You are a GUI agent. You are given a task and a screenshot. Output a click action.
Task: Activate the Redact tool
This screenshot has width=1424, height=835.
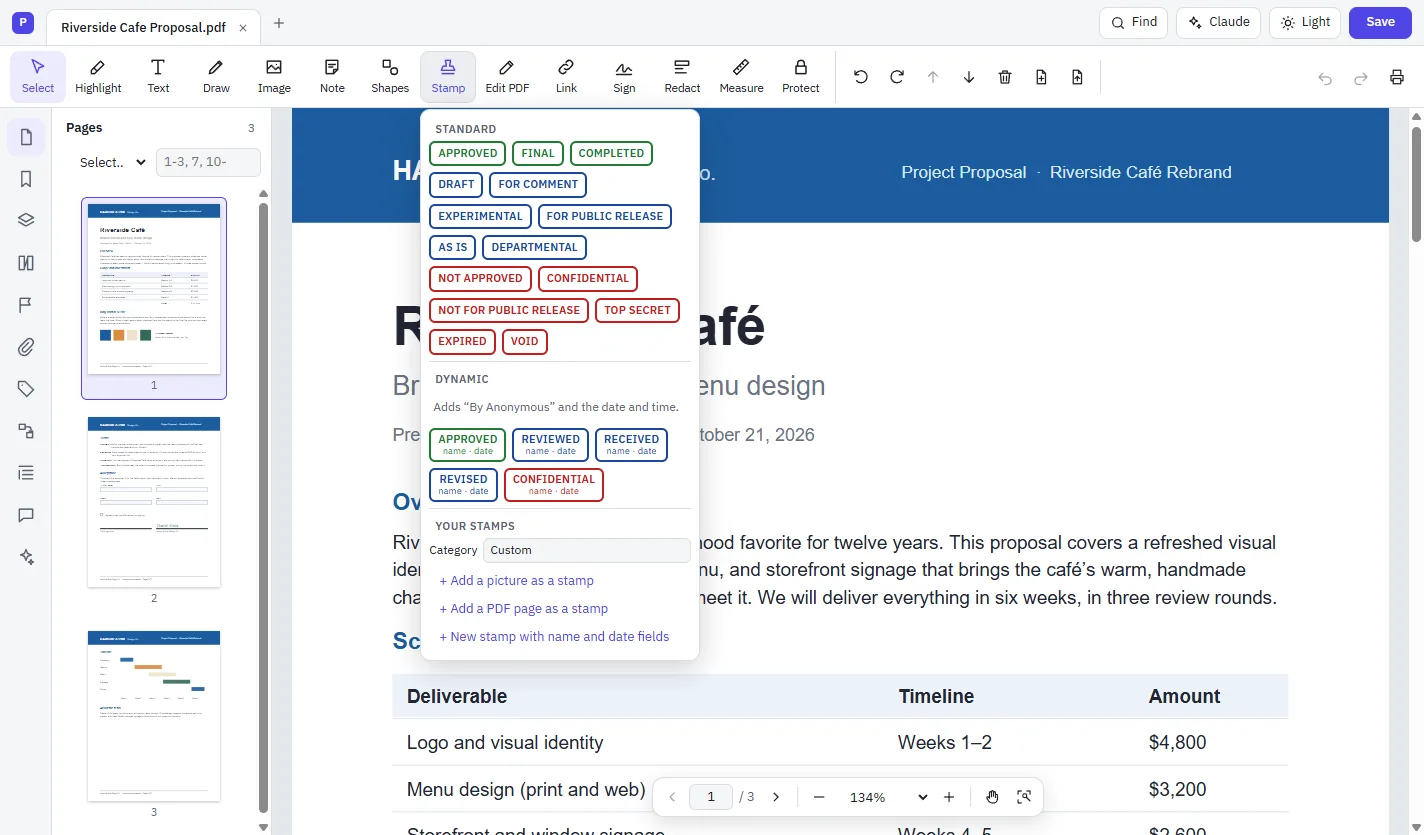click(682, 77)
